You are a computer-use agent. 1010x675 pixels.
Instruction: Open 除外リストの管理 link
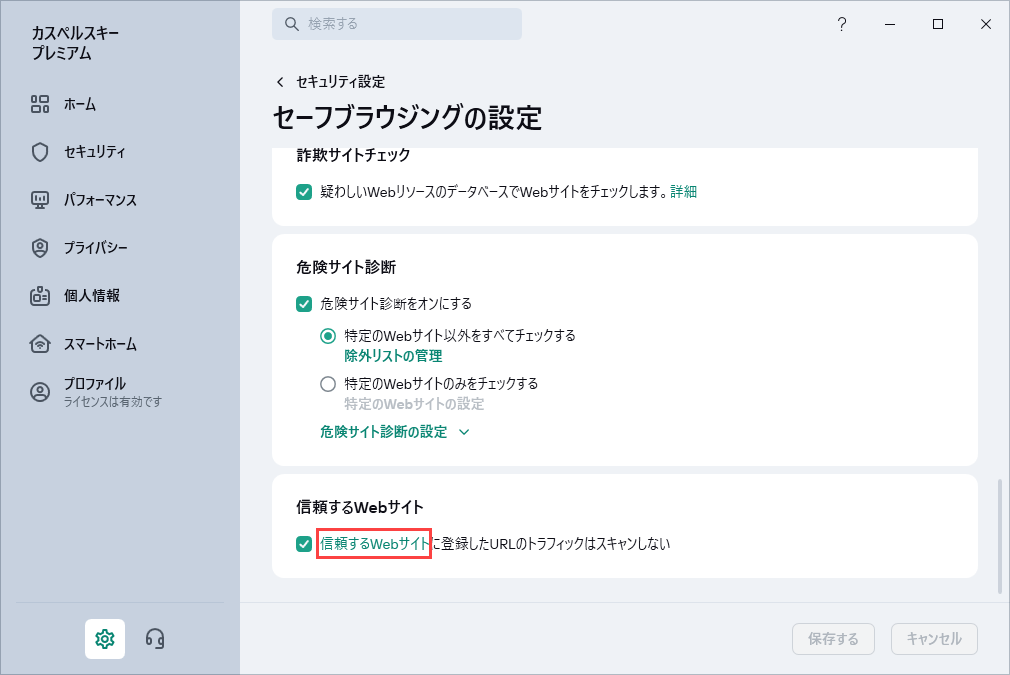393,356
